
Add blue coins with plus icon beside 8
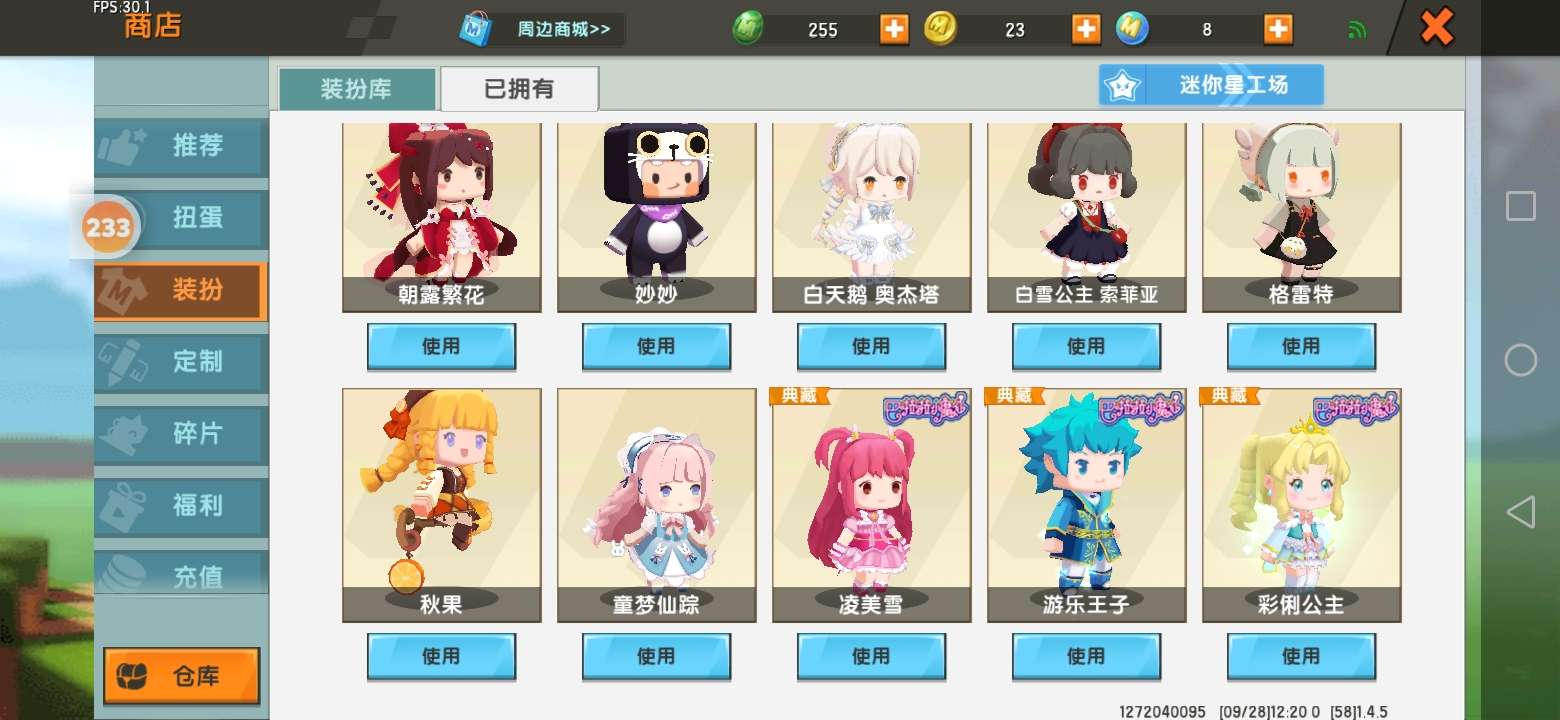pyautogui.click(x=1278, y=29)
